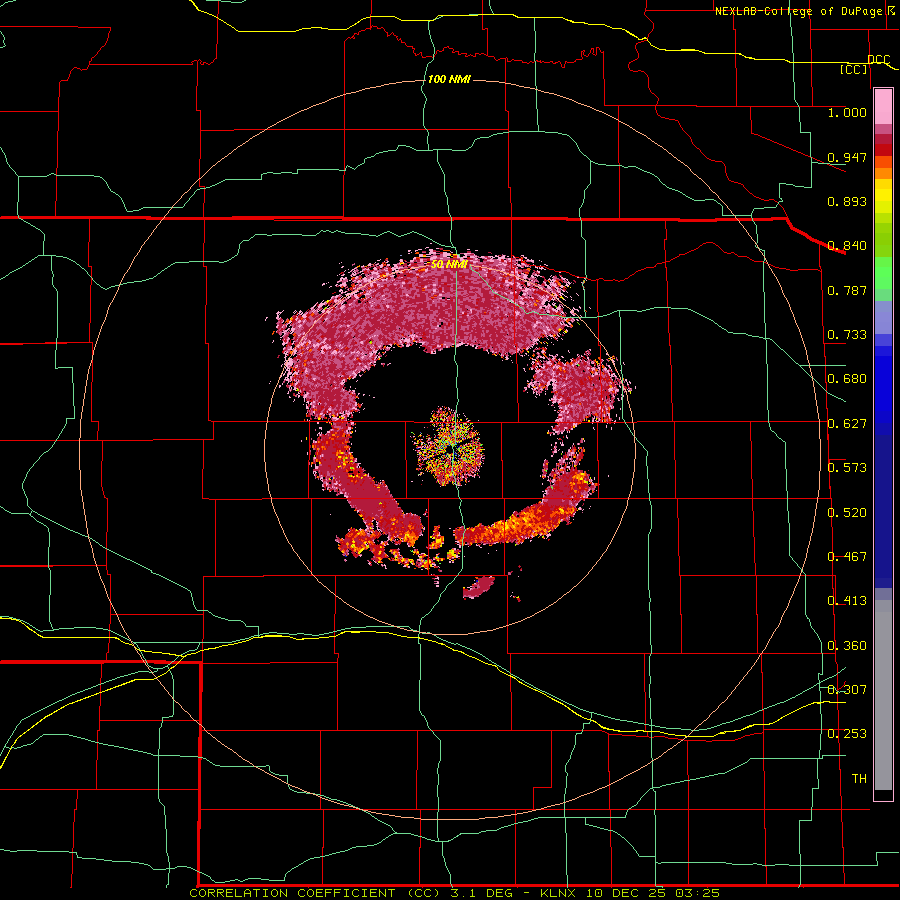This screenshot has height=900, width=900.
Task: Pick the gray swatch on the color bar
Action: (883, 695)
